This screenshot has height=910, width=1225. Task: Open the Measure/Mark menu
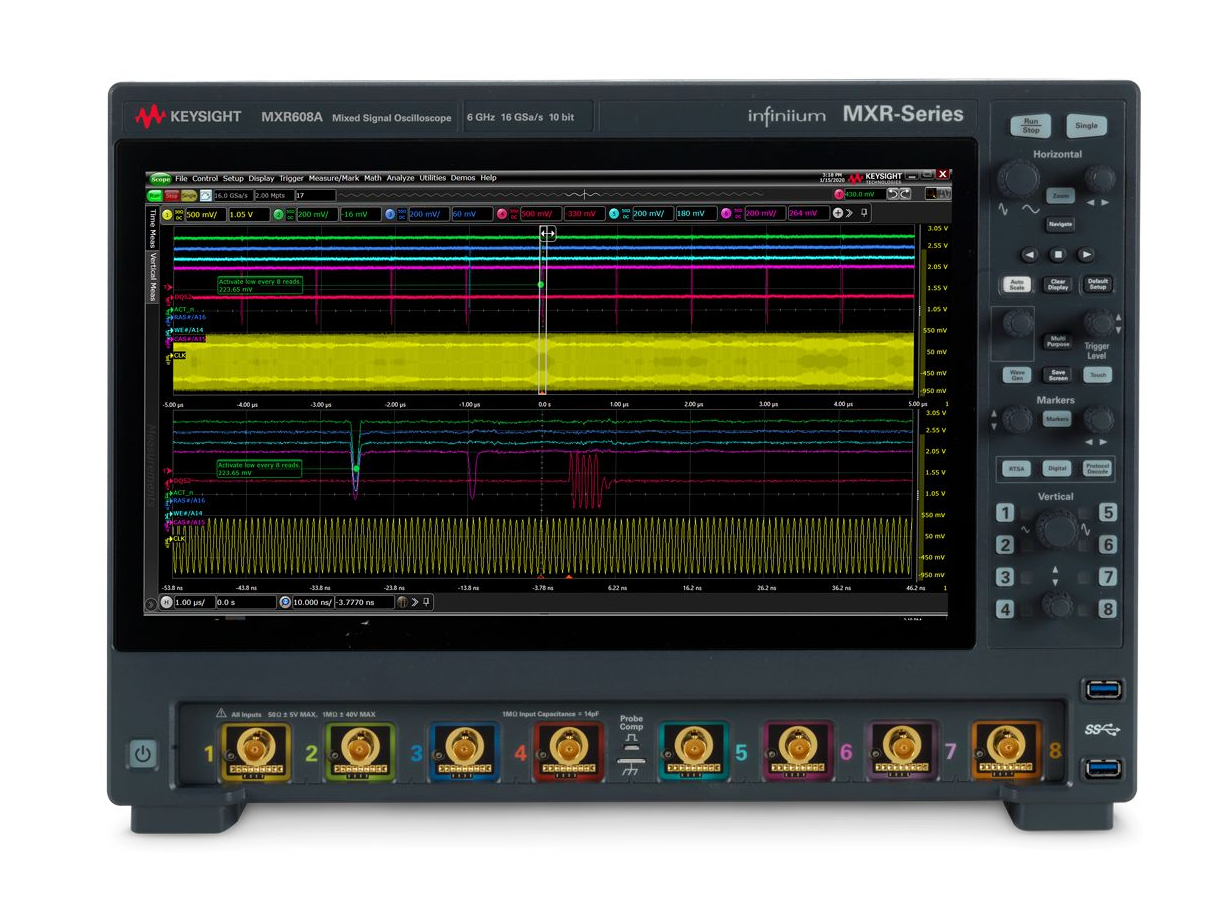coord(334,178)
